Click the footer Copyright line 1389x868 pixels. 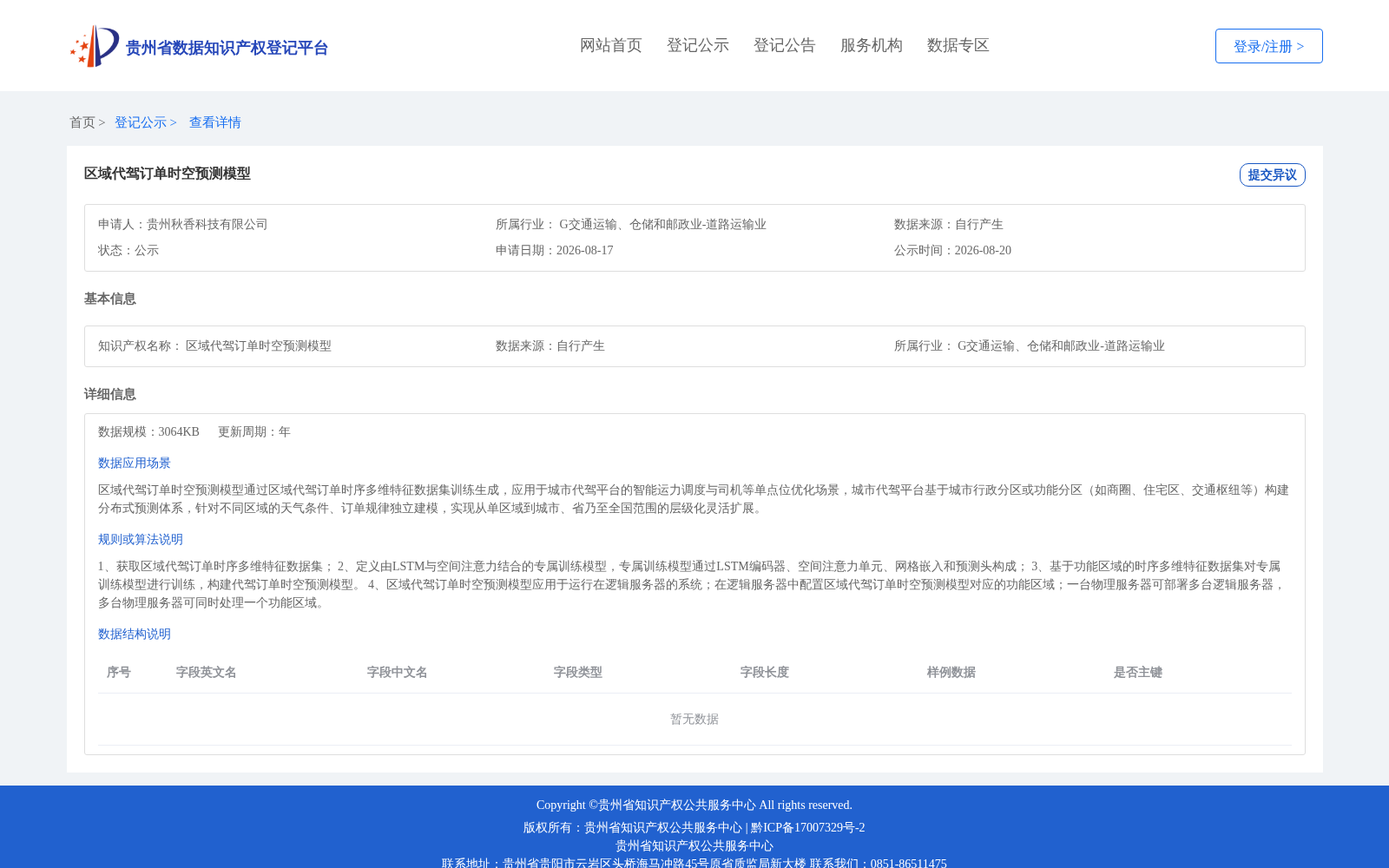694,805
